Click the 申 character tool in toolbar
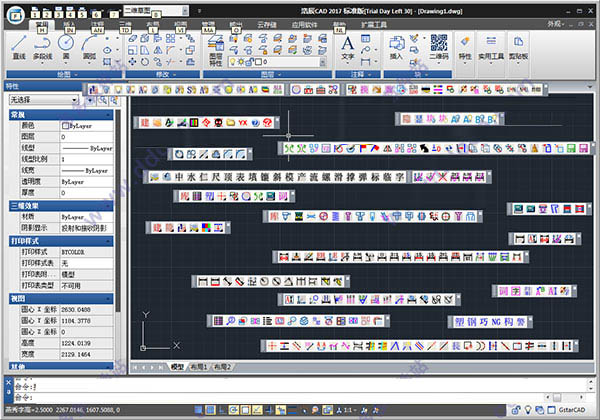Image resolution: width=600 pixels, height=420 pixels. (179, 177)
